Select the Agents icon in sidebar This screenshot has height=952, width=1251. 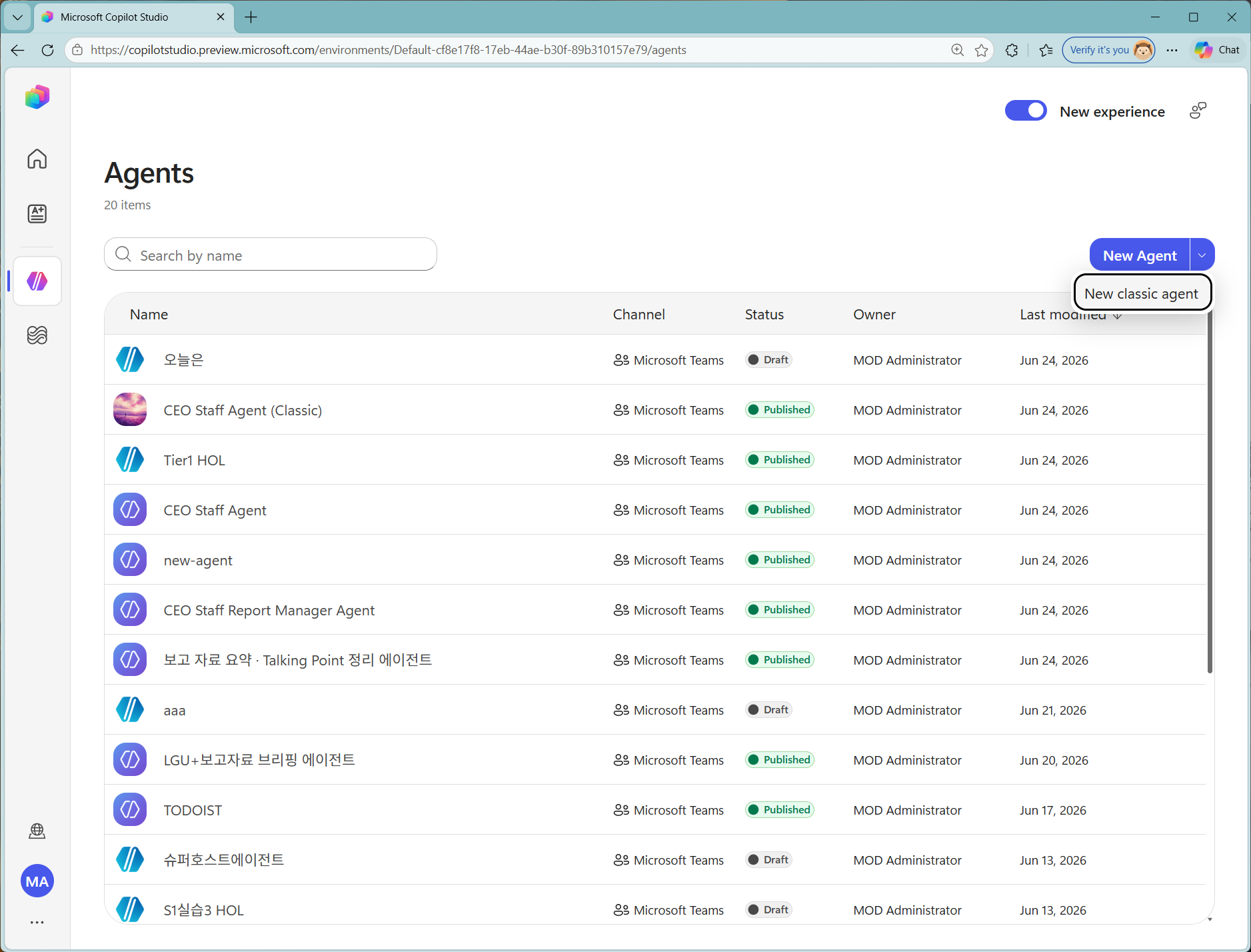pos(37,281)
